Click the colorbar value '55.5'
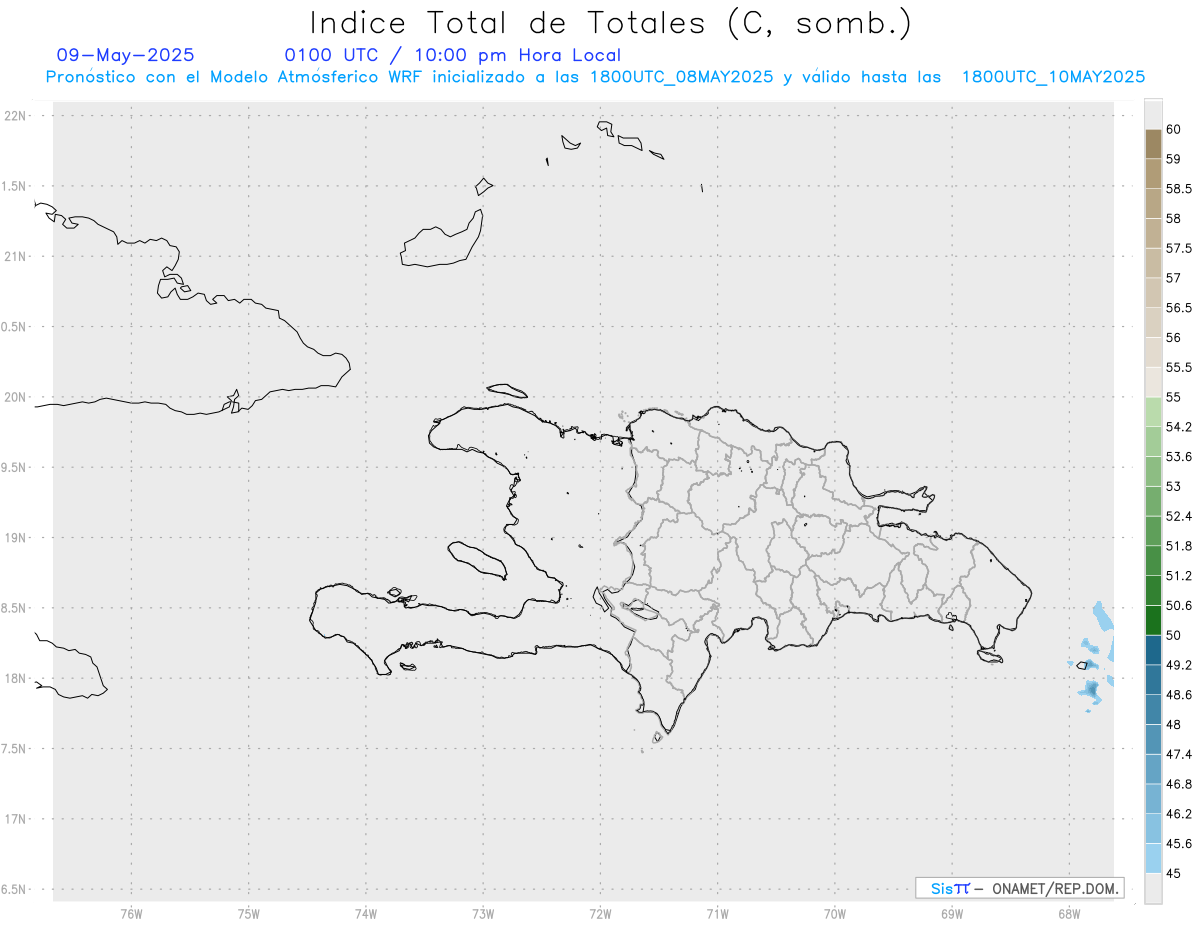This screenshot has height=927, width=1200. (1179, 368)
